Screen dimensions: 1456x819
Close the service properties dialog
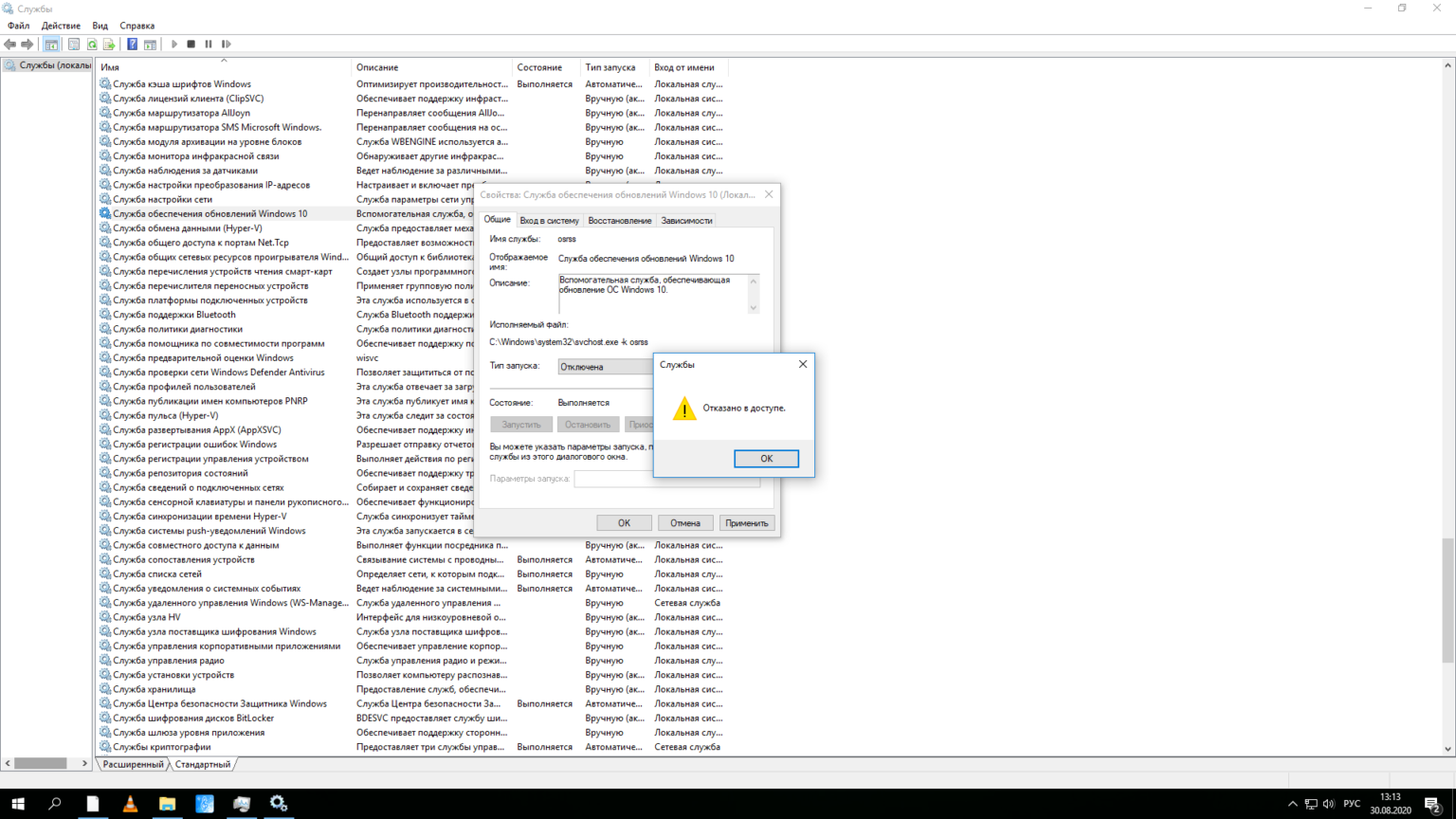click(x=769, y=194)
